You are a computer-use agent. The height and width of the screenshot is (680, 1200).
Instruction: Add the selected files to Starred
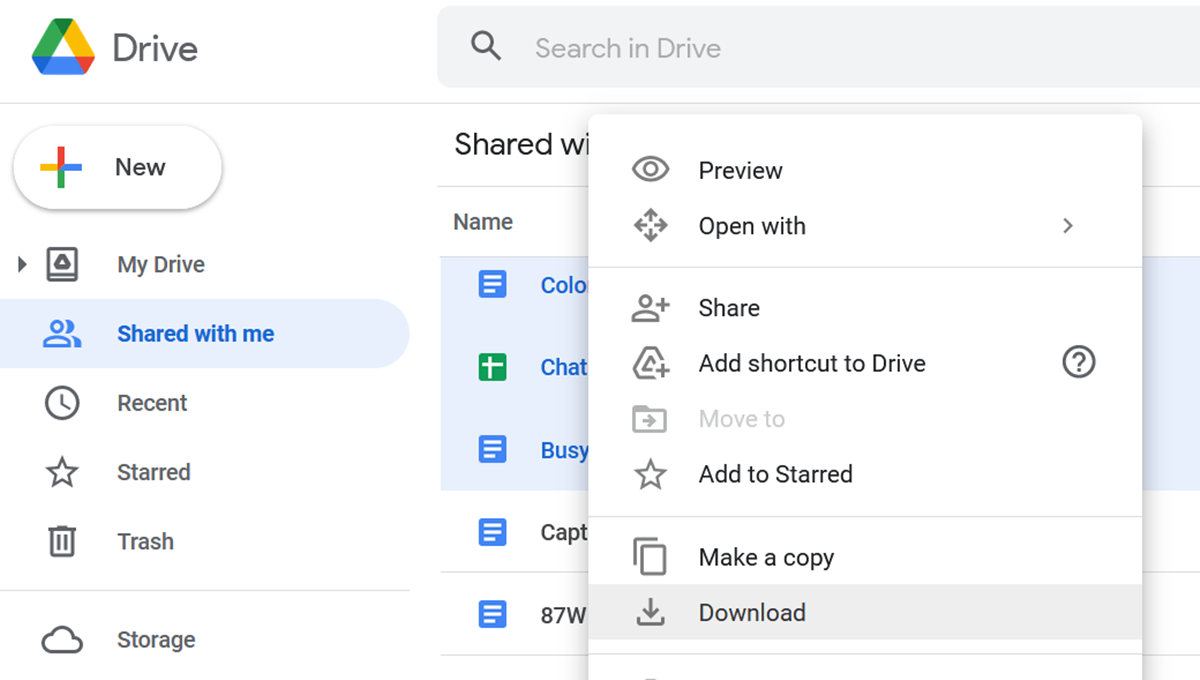[x=774, y=474]
